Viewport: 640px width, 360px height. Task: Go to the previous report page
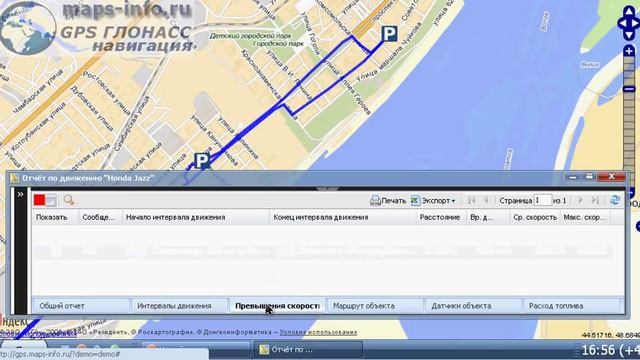[x=486, y=200]
